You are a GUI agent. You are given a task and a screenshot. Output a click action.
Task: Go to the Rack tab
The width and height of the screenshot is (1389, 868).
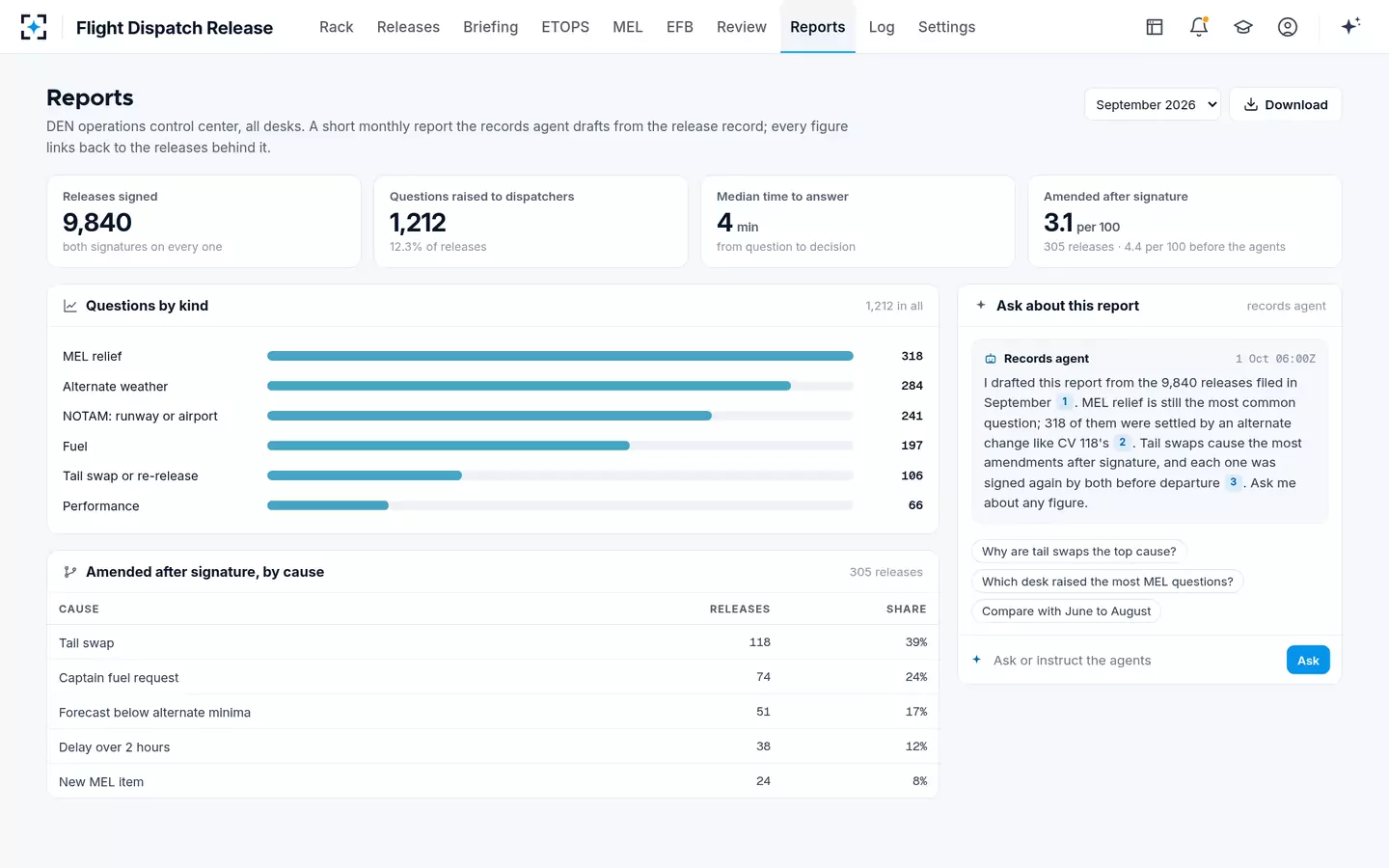coord(337,27)
